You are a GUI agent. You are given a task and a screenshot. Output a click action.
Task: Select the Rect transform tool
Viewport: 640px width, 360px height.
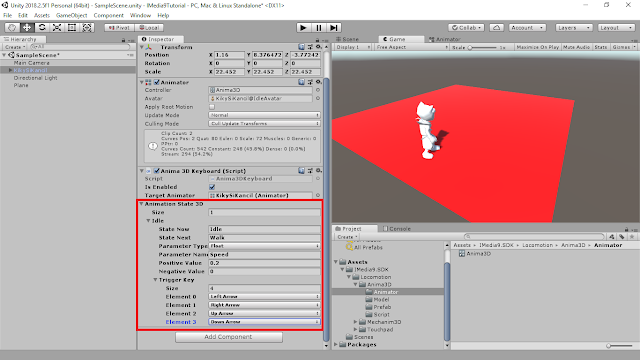click(72, 27)
